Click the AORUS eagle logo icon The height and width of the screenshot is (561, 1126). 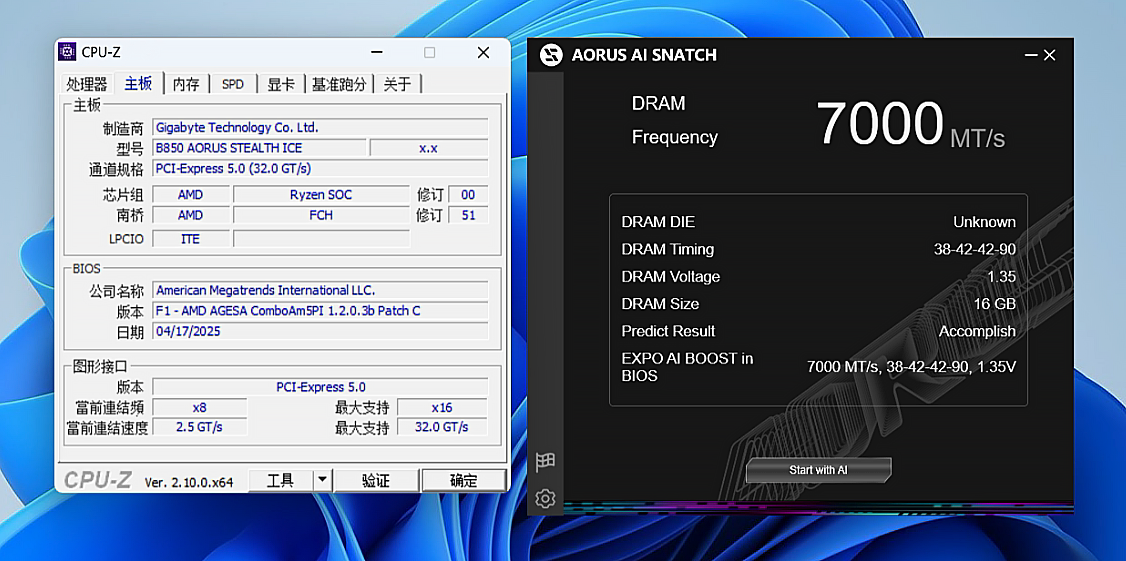[551, 55]
